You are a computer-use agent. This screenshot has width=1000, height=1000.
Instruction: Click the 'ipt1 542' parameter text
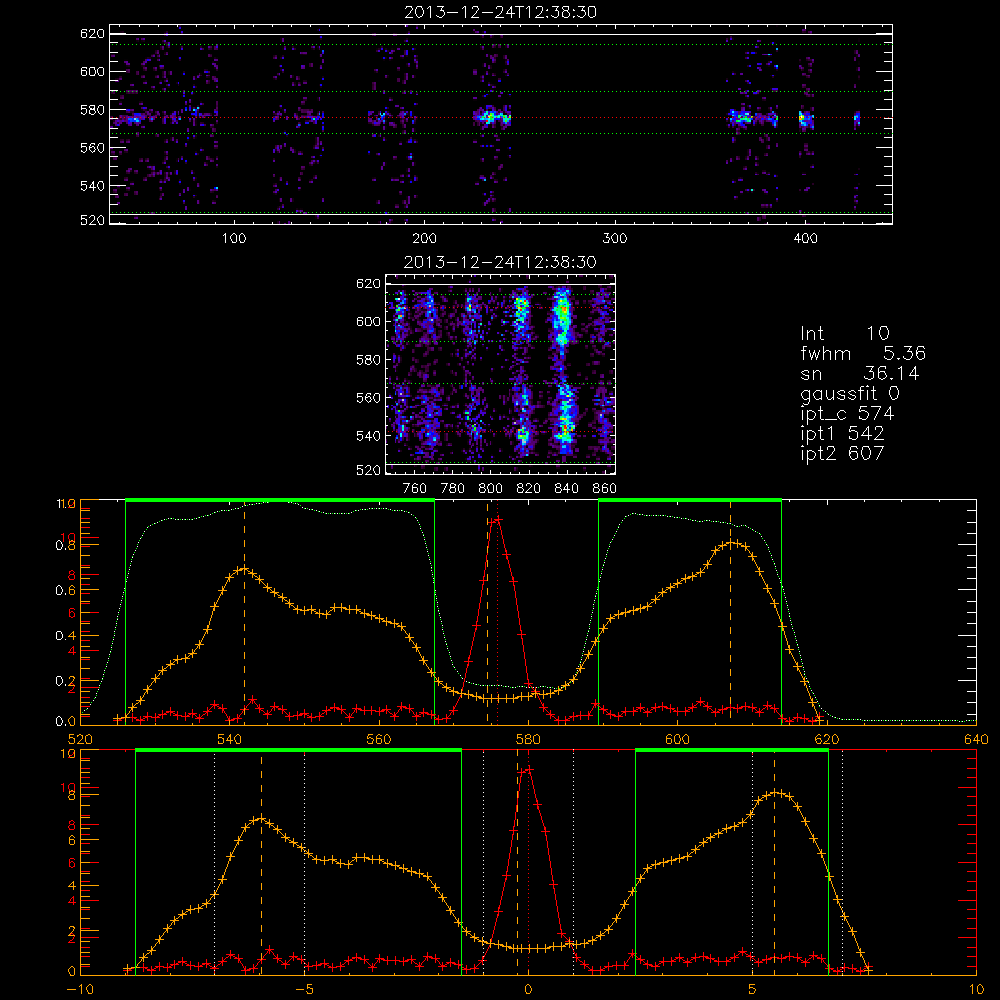click(x=842, y=434)
